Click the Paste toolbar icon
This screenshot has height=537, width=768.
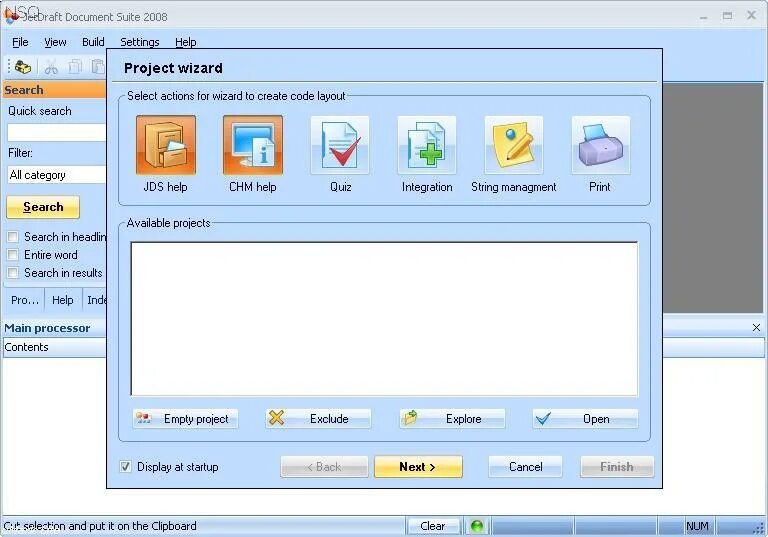click(98, 67)
